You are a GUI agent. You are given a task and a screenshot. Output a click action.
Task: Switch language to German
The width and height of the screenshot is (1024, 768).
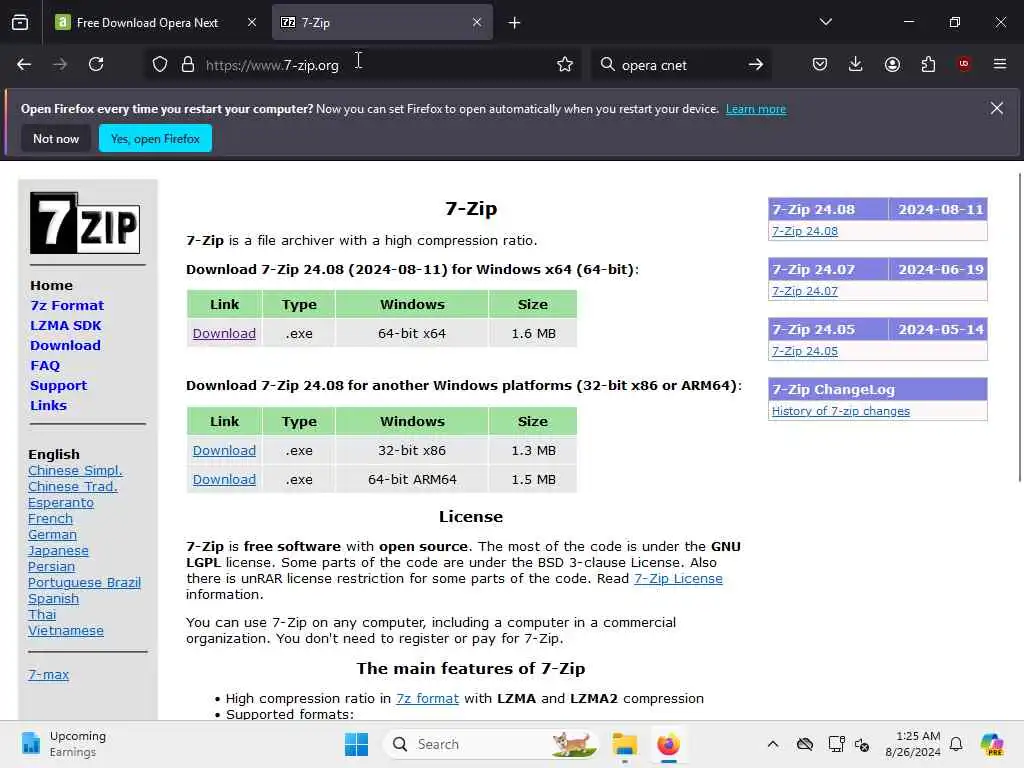(52, 535)
